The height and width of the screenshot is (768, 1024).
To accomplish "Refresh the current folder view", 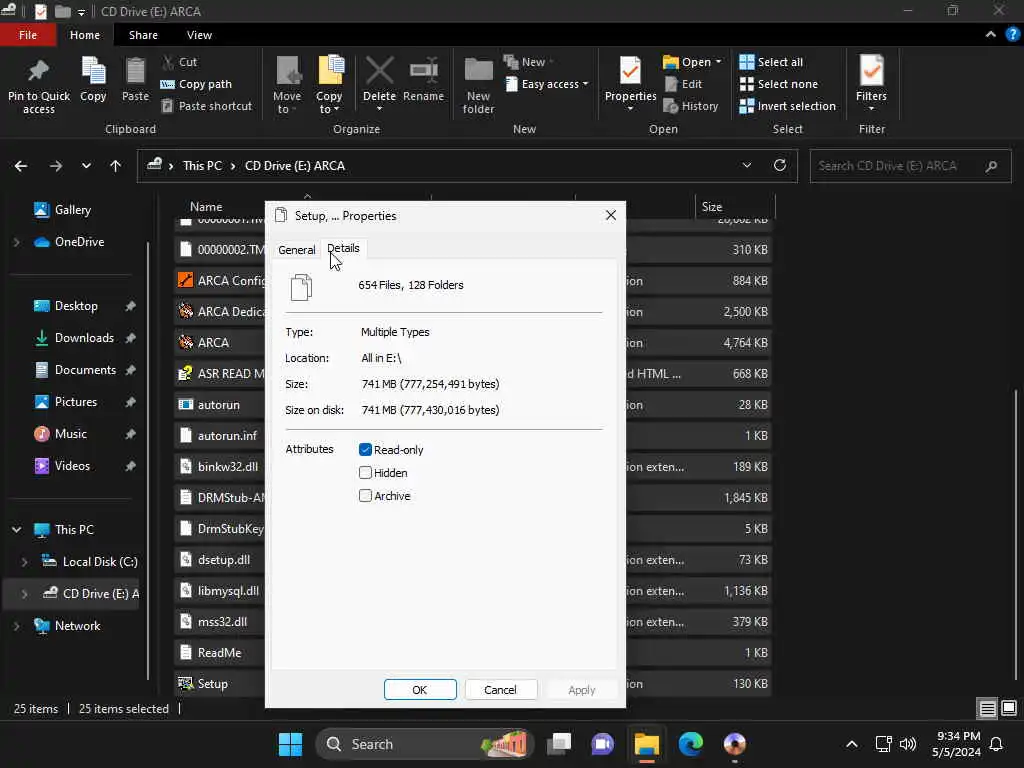I will [780, 165].
